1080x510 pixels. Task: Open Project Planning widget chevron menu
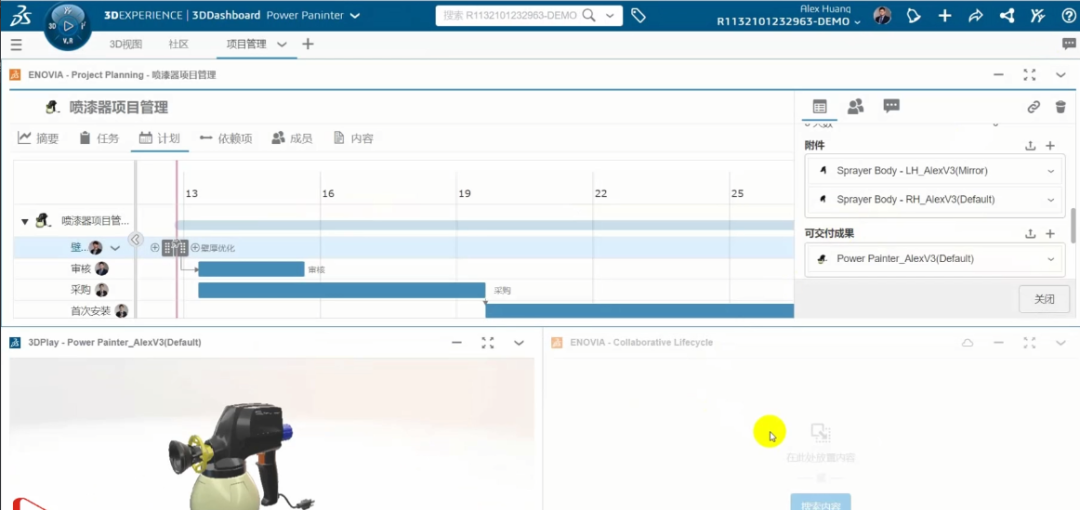pyautogui.click(x=1061, y=74)
